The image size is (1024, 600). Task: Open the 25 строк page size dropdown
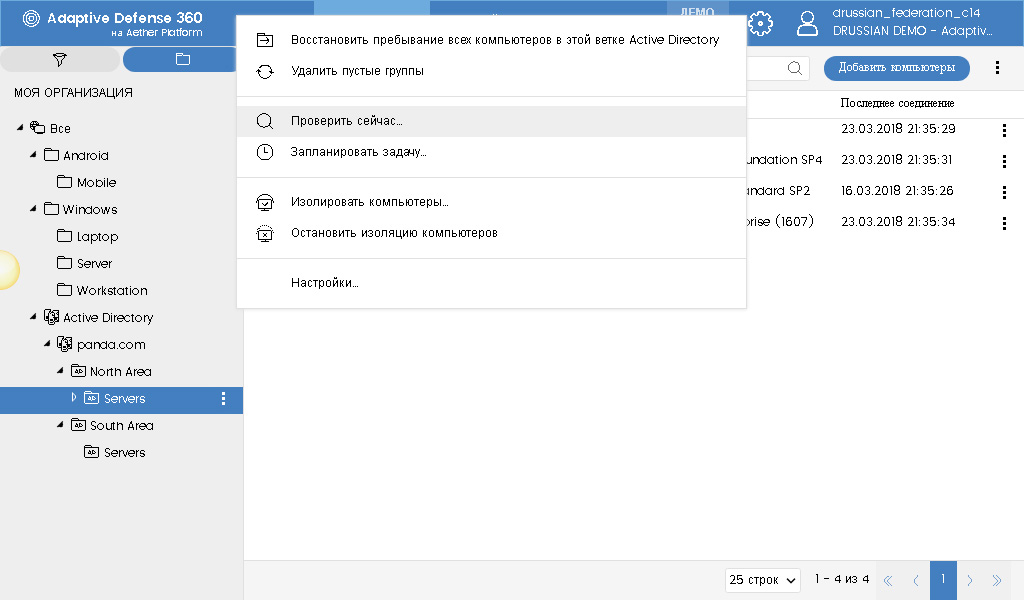click(x=762, y=580)
